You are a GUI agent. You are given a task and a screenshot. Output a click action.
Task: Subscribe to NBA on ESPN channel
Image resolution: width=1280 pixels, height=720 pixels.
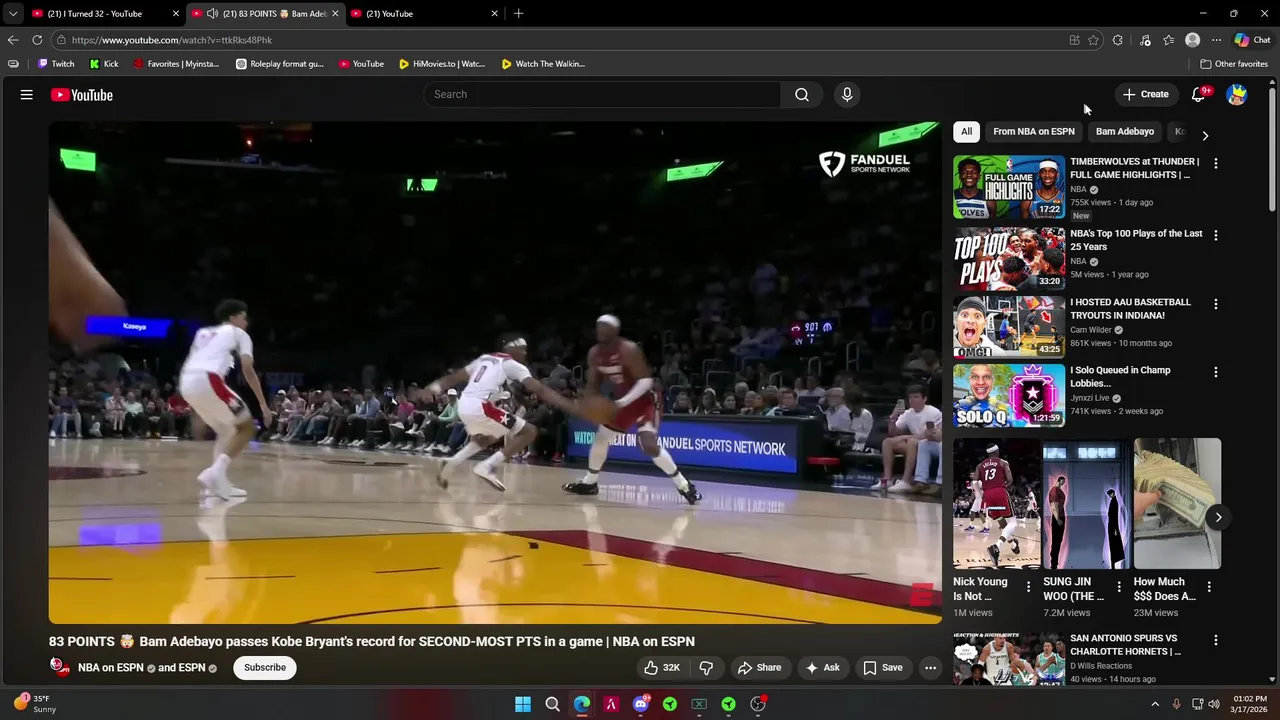[x=265, y=668]
